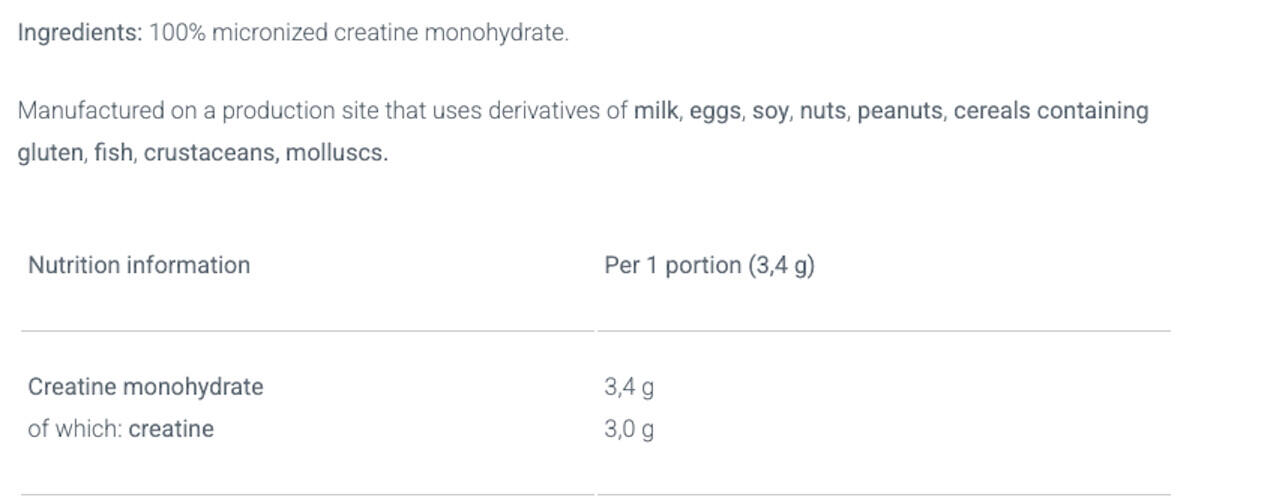Click '100% micronized creatine monohydrate' text
The image size is (1282, 500).
358,33
